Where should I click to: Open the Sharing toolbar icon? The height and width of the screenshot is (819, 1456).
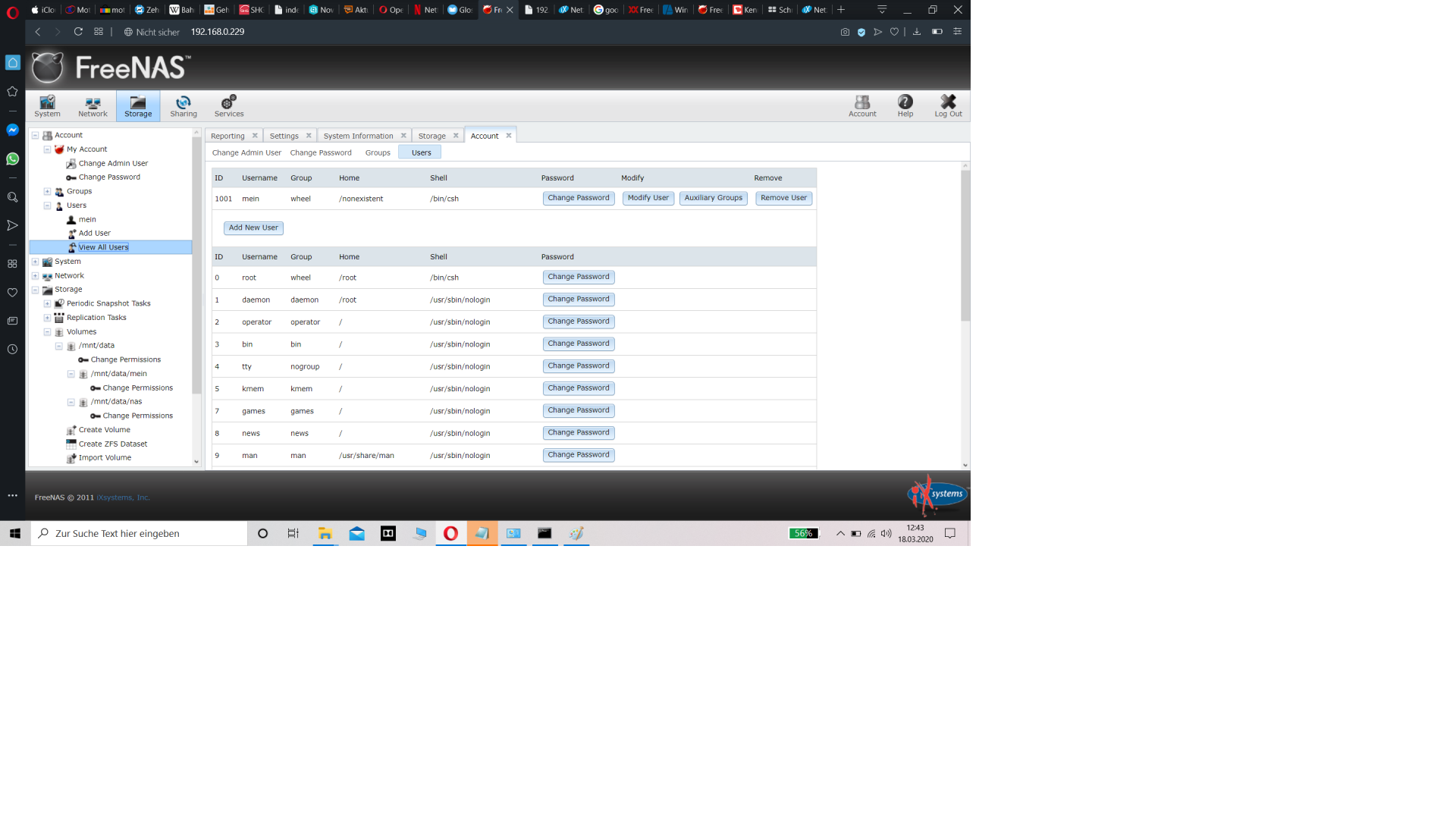[183, 105]
